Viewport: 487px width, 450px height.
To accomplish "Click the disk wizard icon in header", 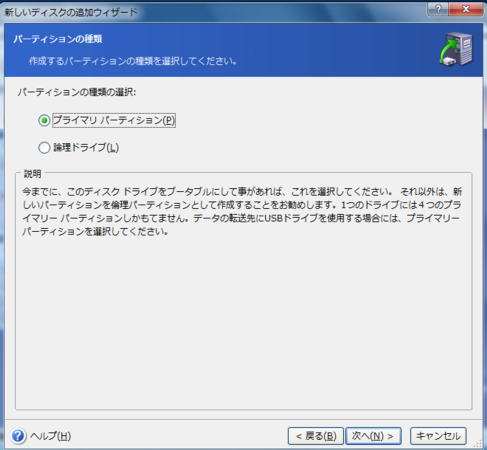I will [x=456, y=49].
